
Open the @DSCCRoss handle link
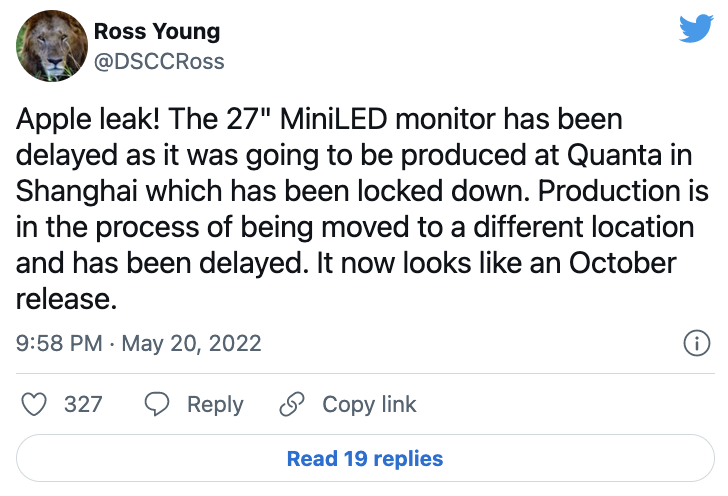[x=159, y=61]
